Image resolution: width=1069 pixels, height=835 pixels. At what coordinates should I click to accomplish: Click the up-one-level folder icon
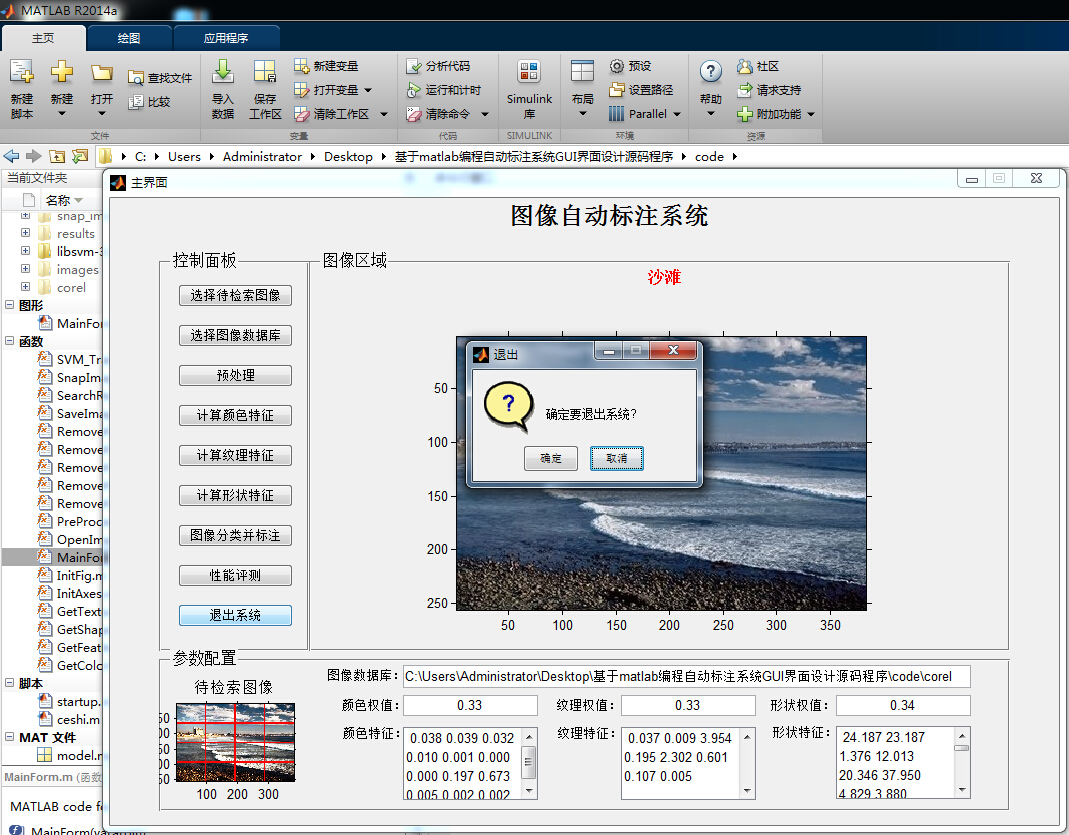(57, 156)
